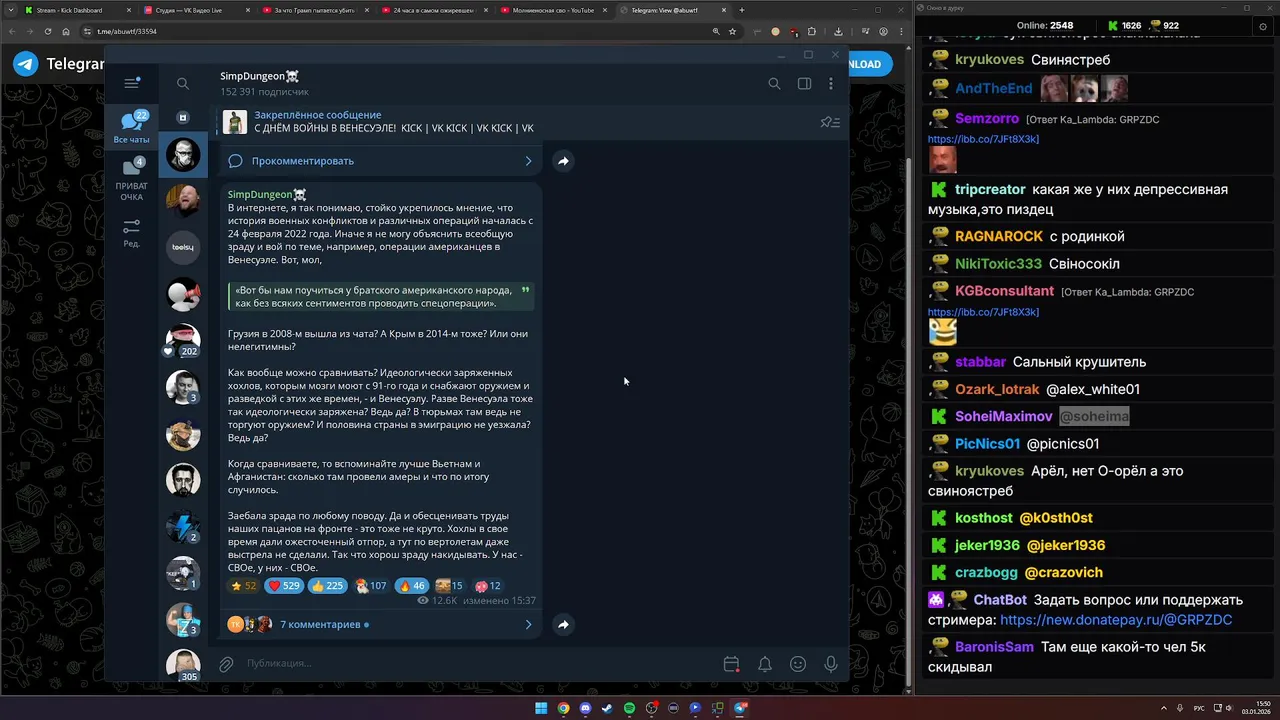
Task: Open the browser downloads icon
Action: tap(838, 31)
